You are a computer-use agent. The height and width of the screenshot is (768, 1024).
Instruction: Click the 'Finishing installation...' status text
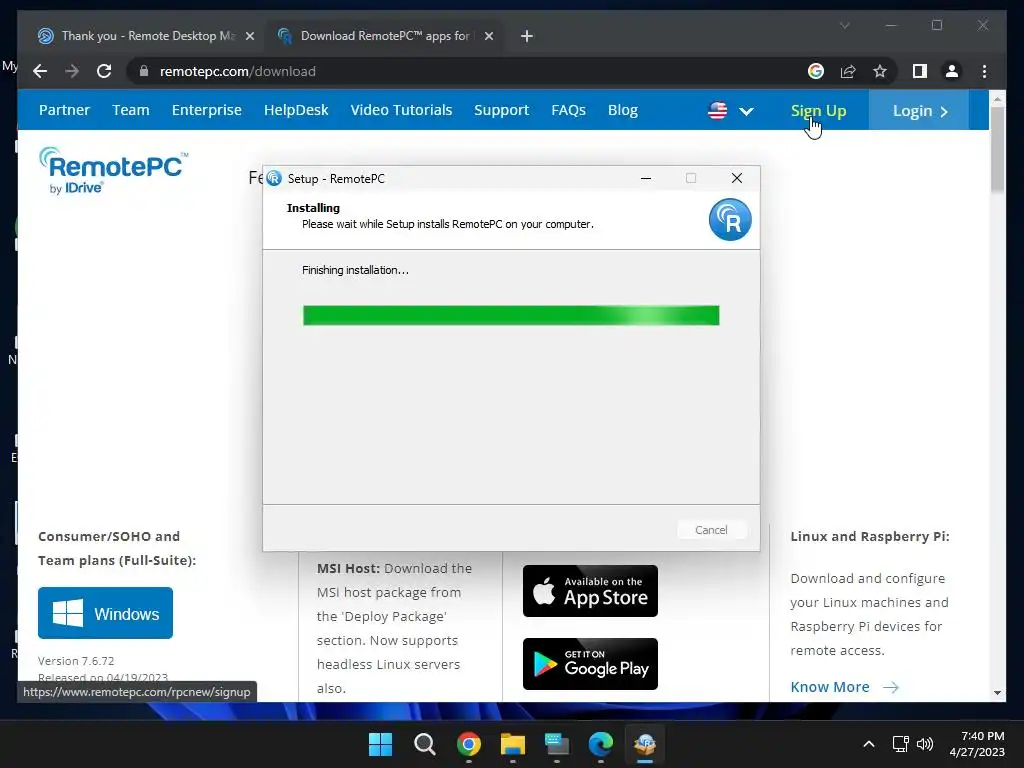pyautogui.click(x=355, y=270)
